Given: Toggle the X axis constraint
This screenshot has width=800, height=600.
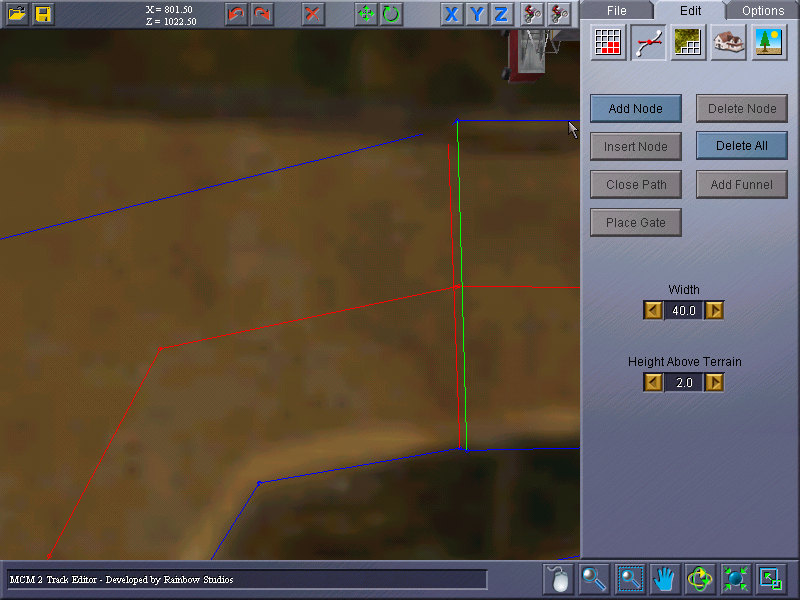Looking at the screenshot, I should click(451, 14).
